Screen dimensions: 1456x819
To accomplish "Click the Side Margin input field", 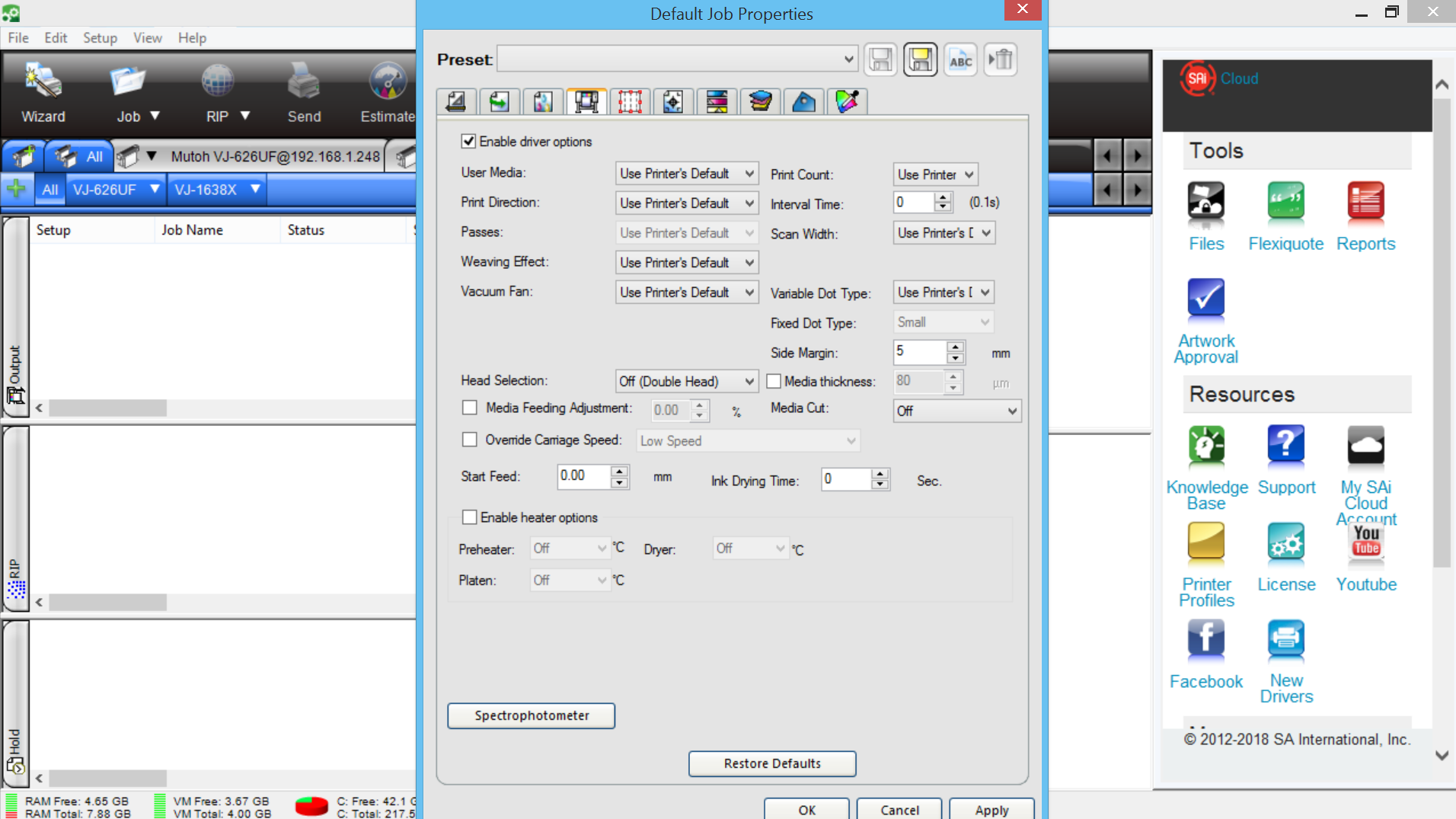I will [x=920, y=351].
